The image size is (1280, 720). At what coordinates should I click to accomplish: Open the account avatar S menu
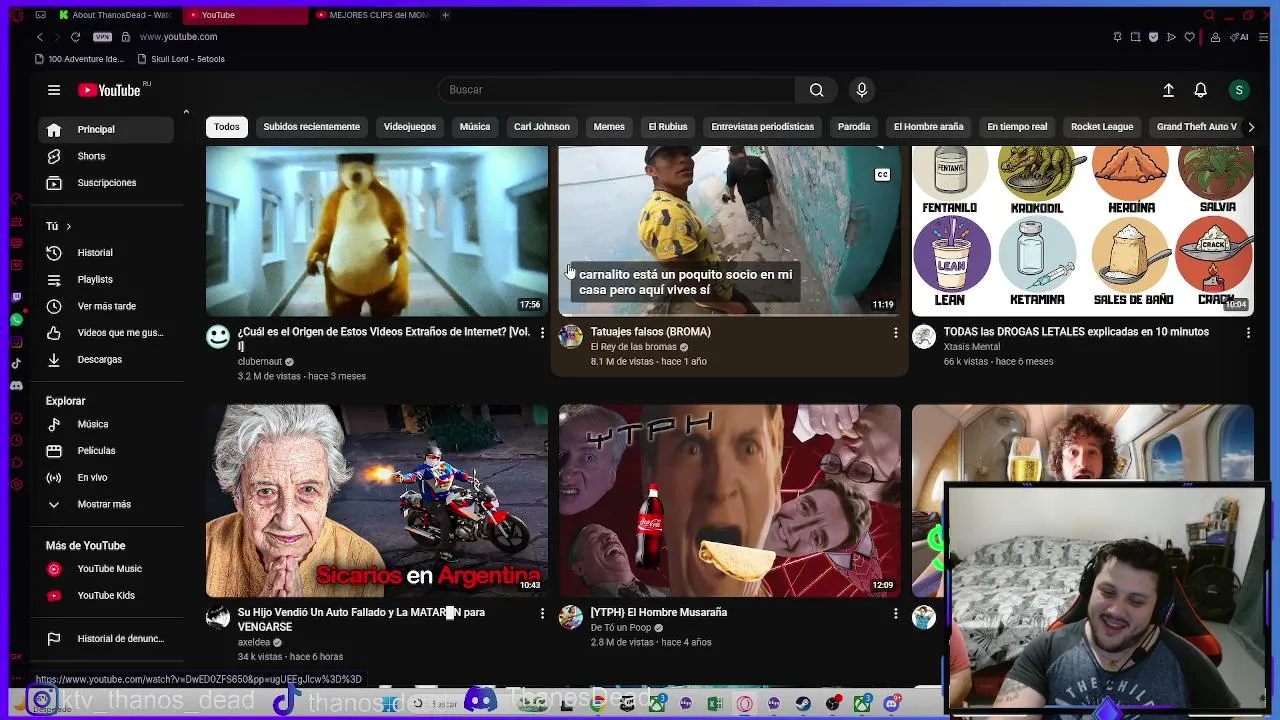point(1239,90)
